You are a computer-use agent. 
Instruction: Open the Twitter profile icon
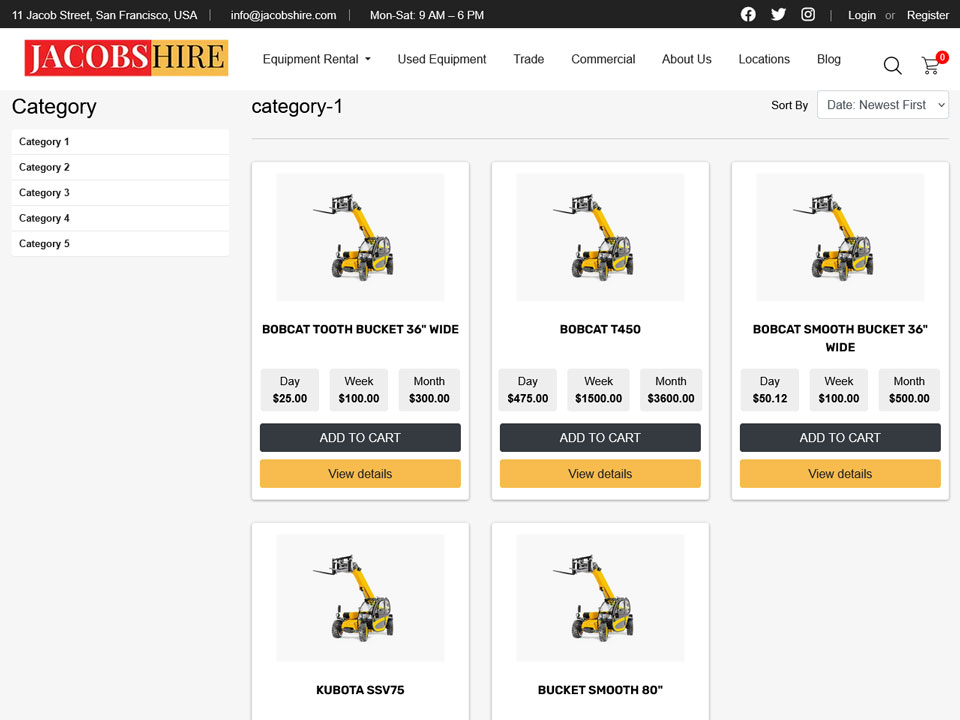click(x=778, y=15)
